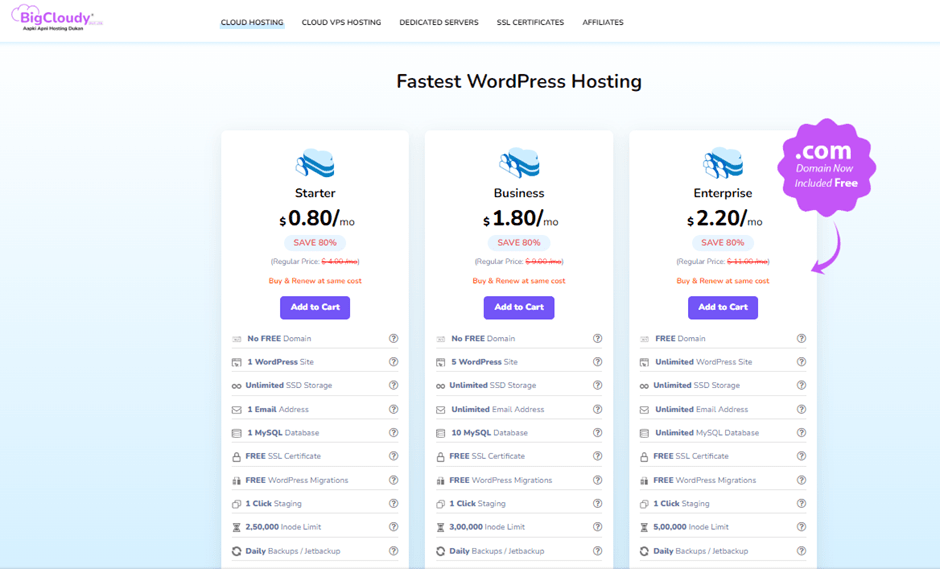This screenshot has height=569, width=940.
Task: Open help for Enterprise Daily Backups
Action: tap(801, 550)
